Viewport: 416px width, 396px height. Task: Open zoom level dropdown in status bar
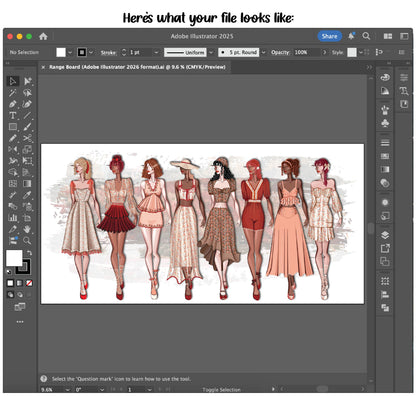(x=68, y=389)
